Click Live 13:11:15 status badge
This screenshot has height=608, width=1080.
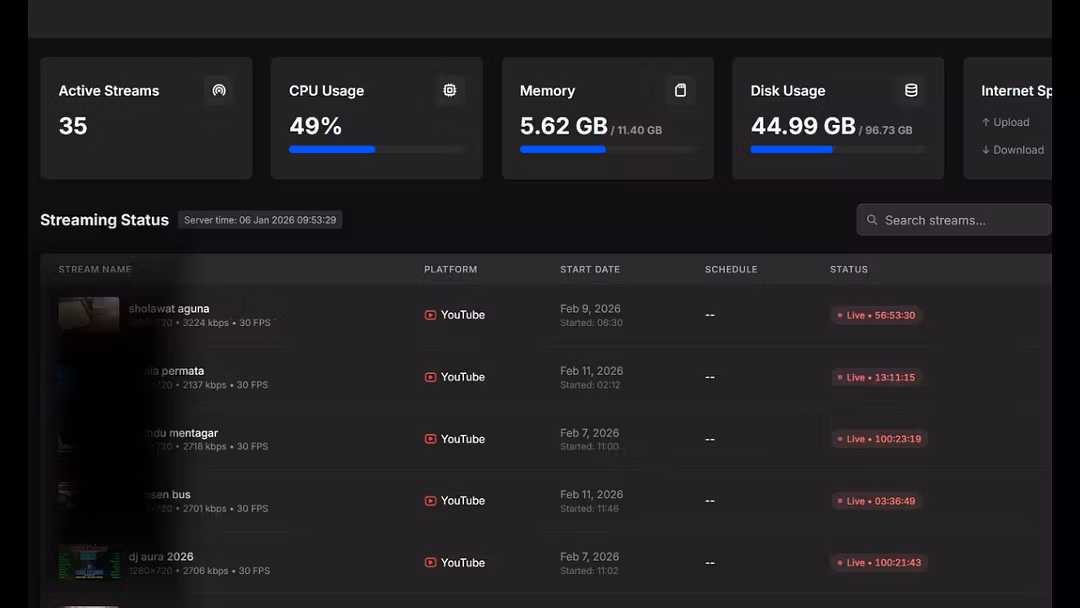point(875,377)
